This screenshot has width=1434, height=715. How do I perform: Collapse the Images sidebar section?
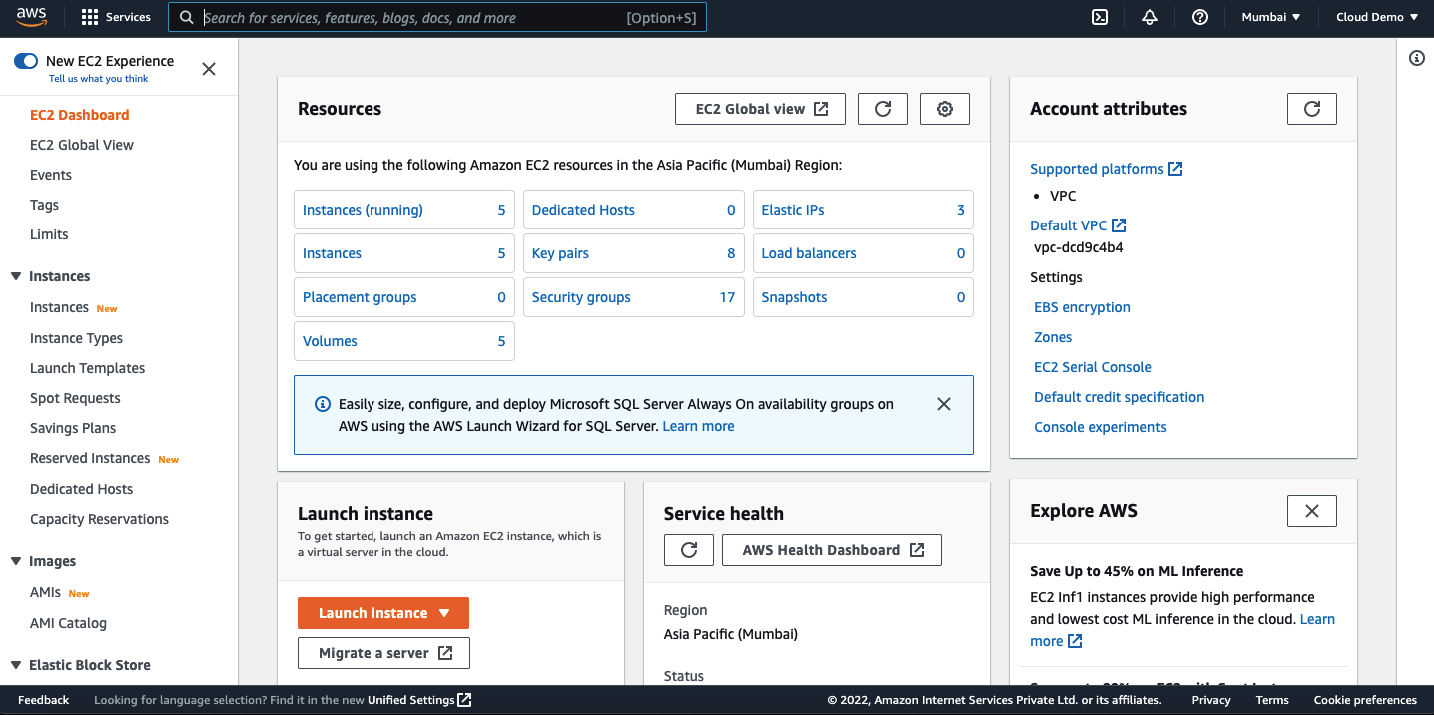click(16, 561)
